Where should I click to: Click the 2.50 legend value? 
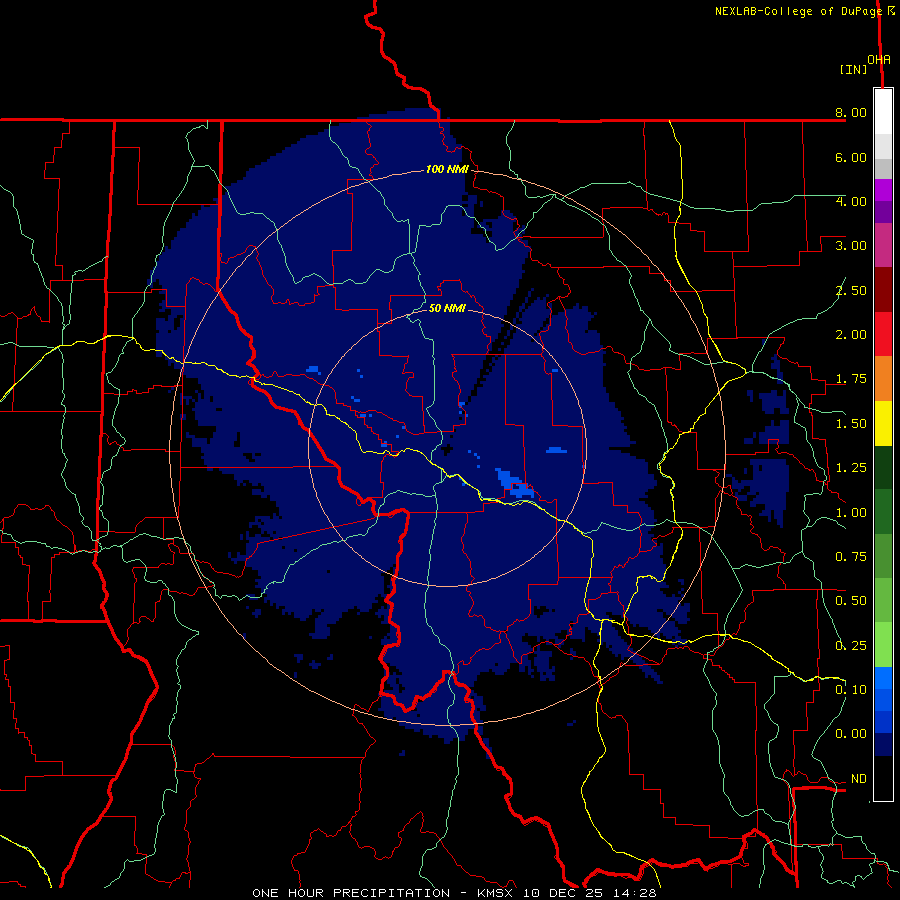pyautogui.click(x=851, y=290)
